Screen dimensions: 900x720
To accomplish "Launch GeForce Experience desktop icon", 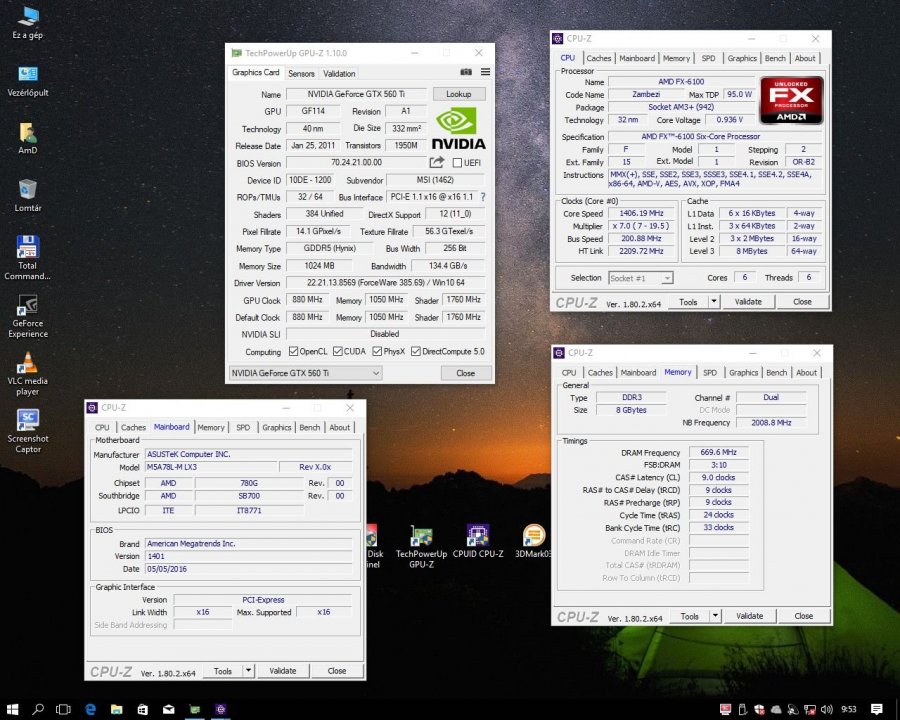I will pos(28,316).
